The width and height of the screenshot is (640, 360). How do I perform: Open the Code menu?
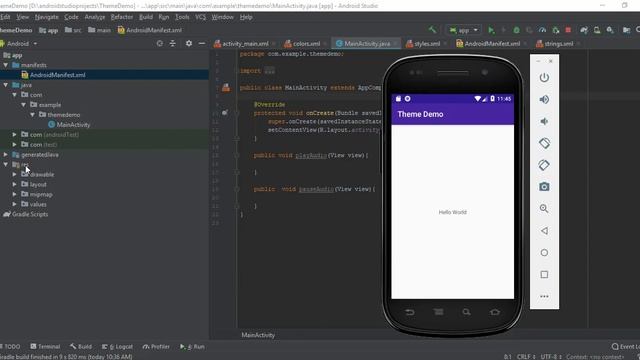point(71,17)
